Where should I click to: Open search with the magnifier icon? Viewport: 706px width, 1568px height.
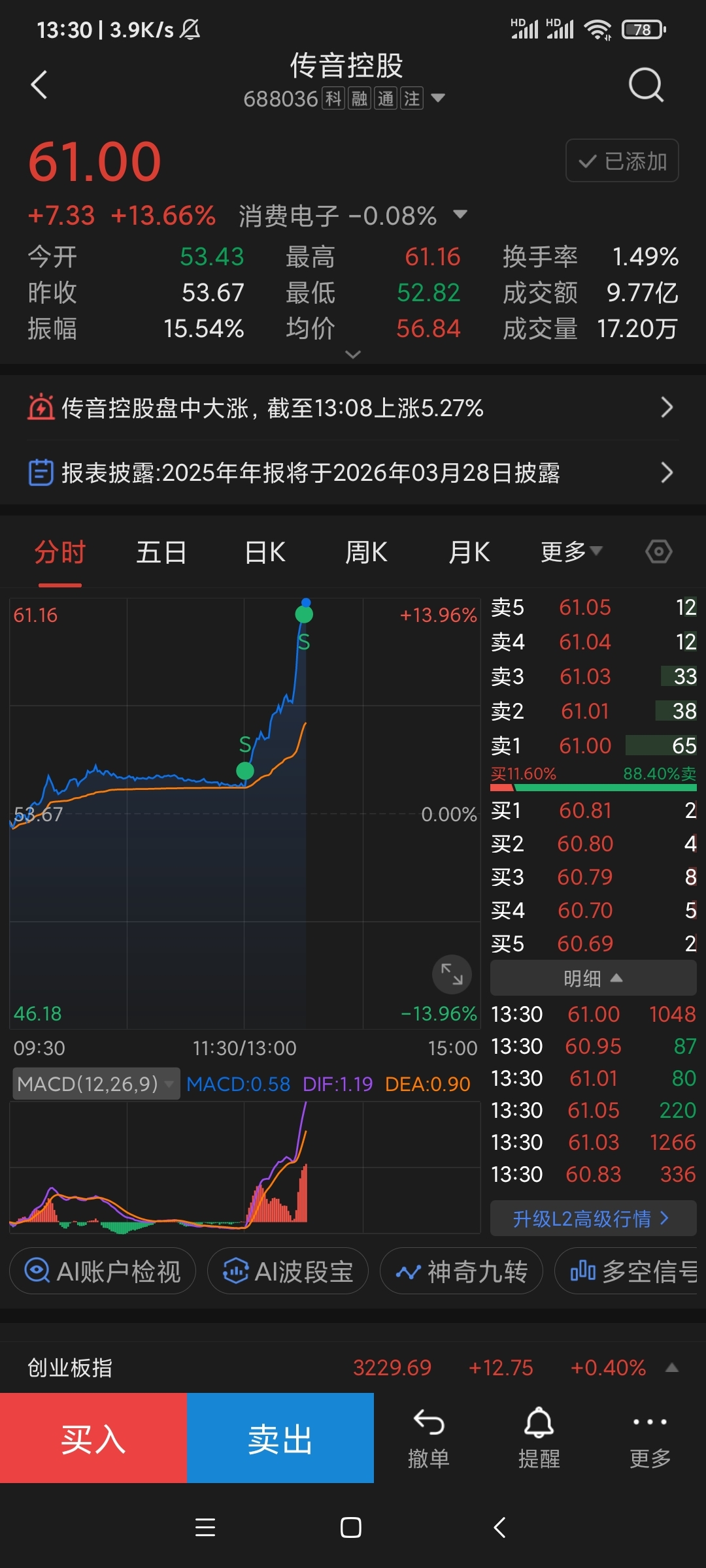pyautogui.click(x=646, y=85)
